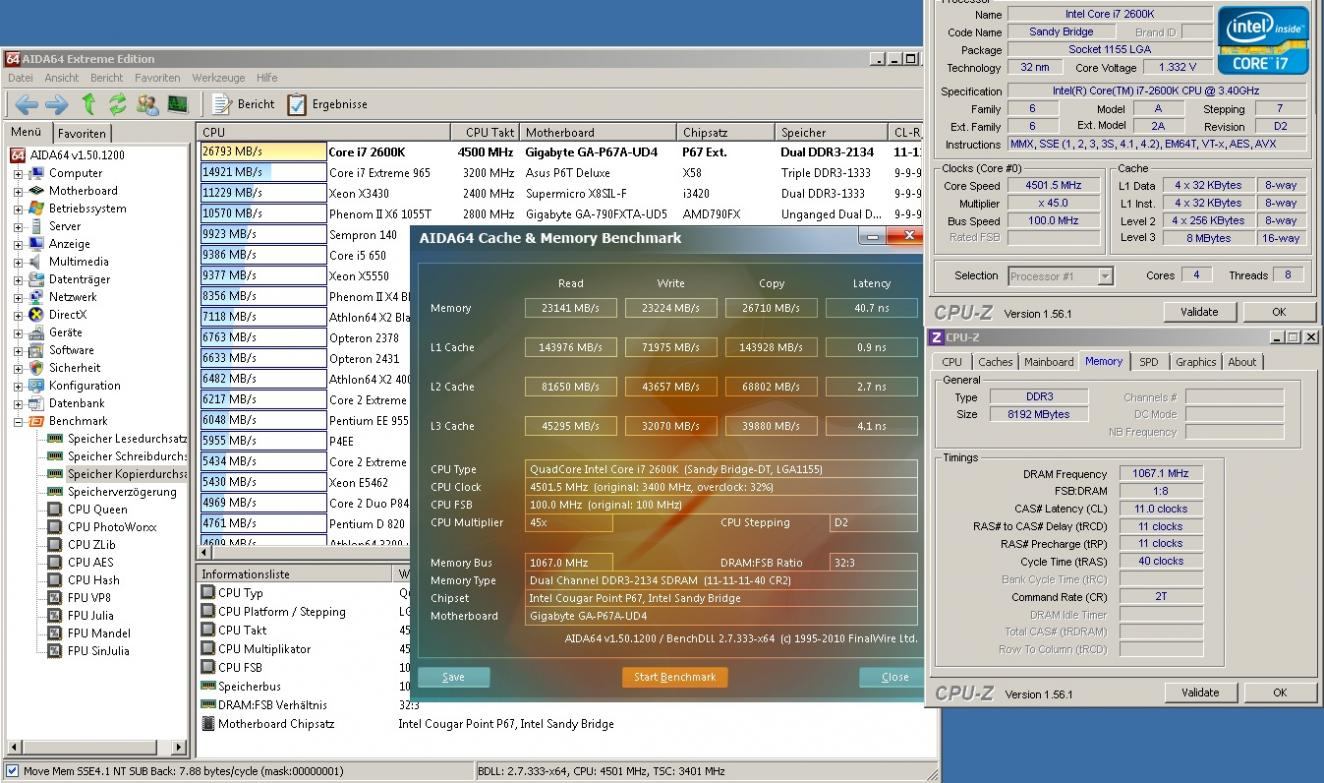
Task: Select Speicher Schreibdurchsatz benchmark
Action: pyautogui.click(x=117, y=456)
